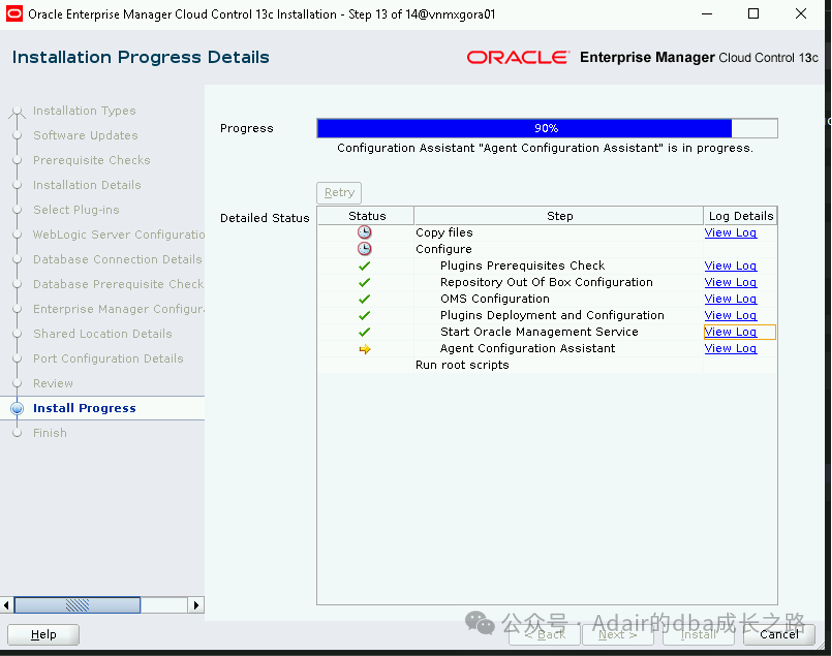Click the left scroll arrow of sidebar scrollbar
Viewport: 832px width, 656px height.
[6, 605]
